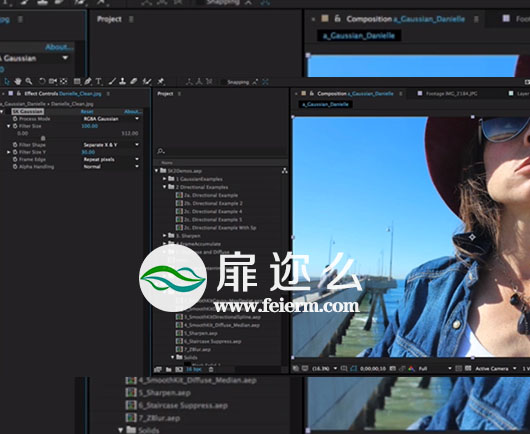Toggle stopwatch for Process Mode

pyautogui.click(x=15, y=119)
